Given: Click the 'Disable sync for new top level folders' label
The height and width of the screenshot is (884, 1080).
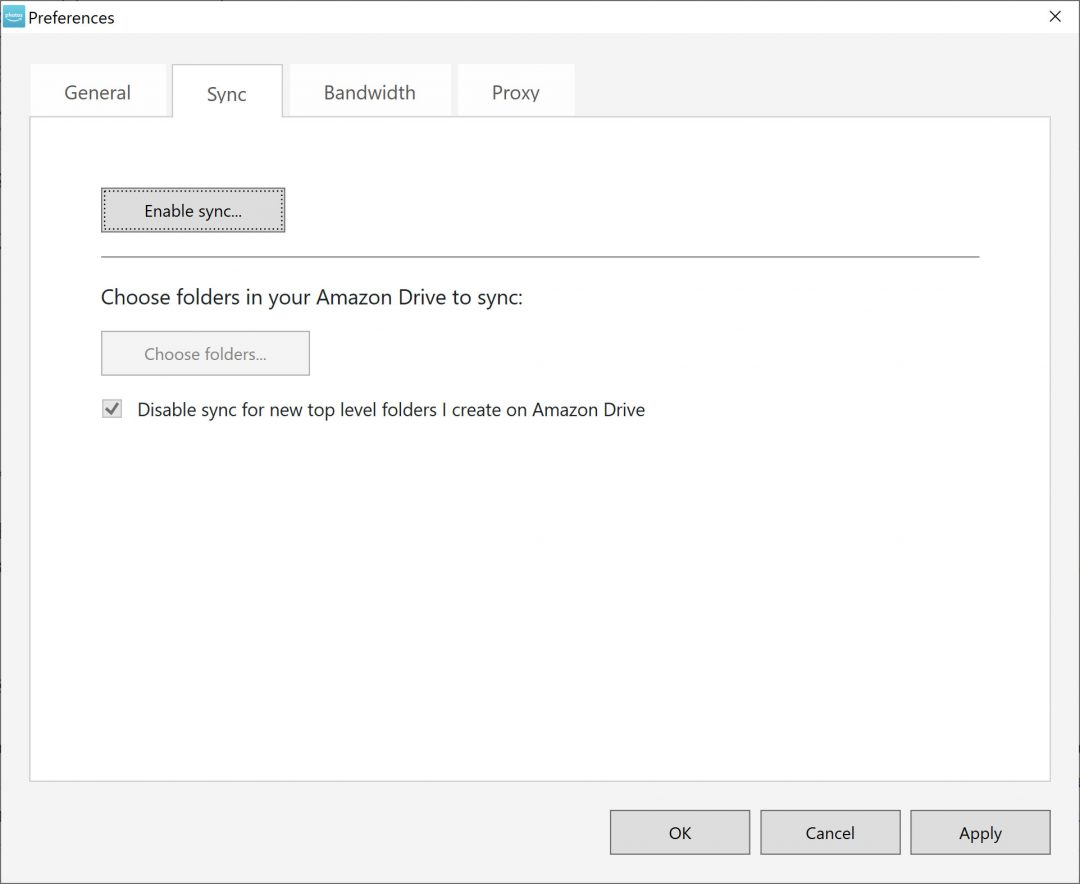Looking at the screenshot, I should click(x=390, y=410).
